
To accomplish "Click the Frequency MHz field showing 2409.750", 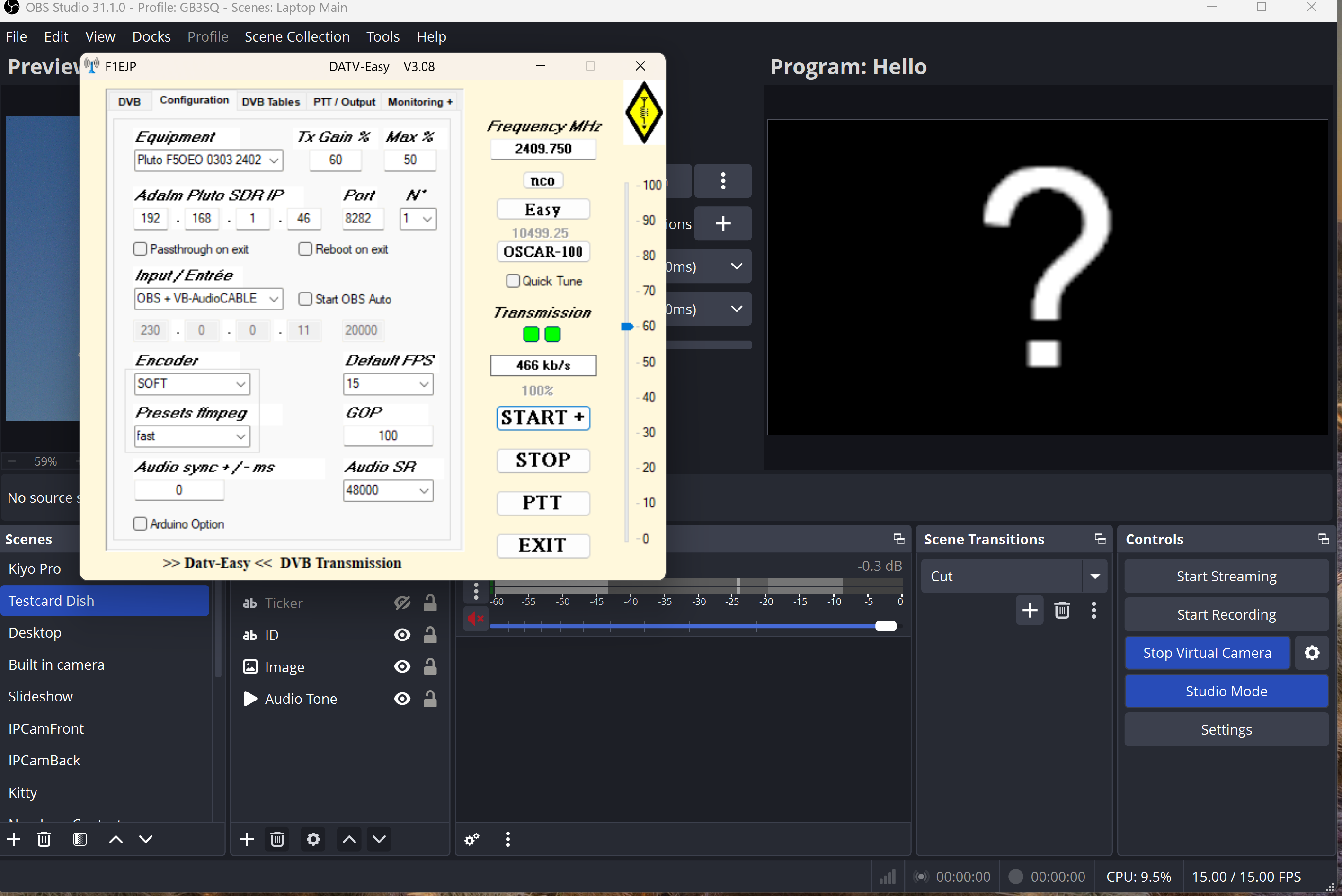I will (543, 149).
